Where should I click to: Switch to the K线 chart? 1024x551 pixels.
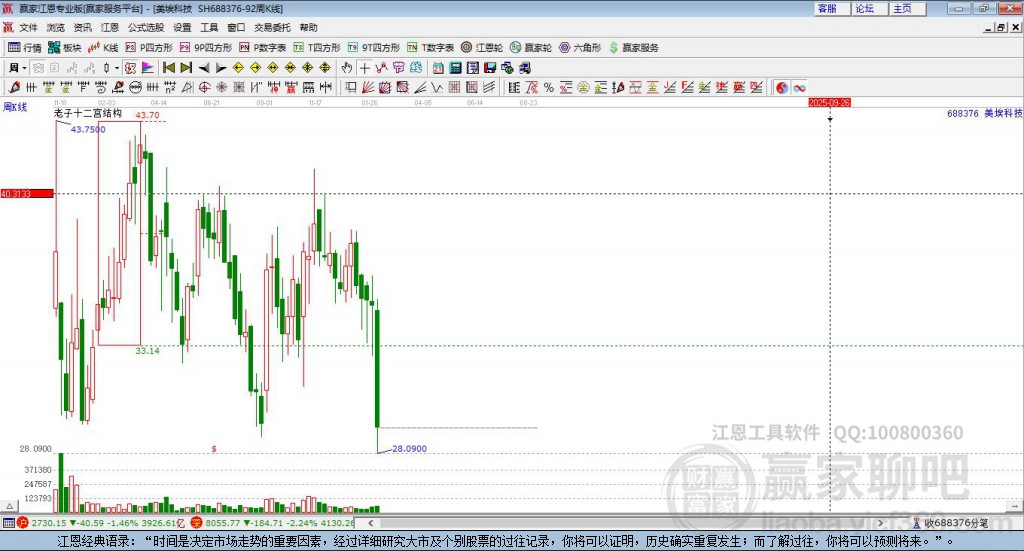pos(104,48)
